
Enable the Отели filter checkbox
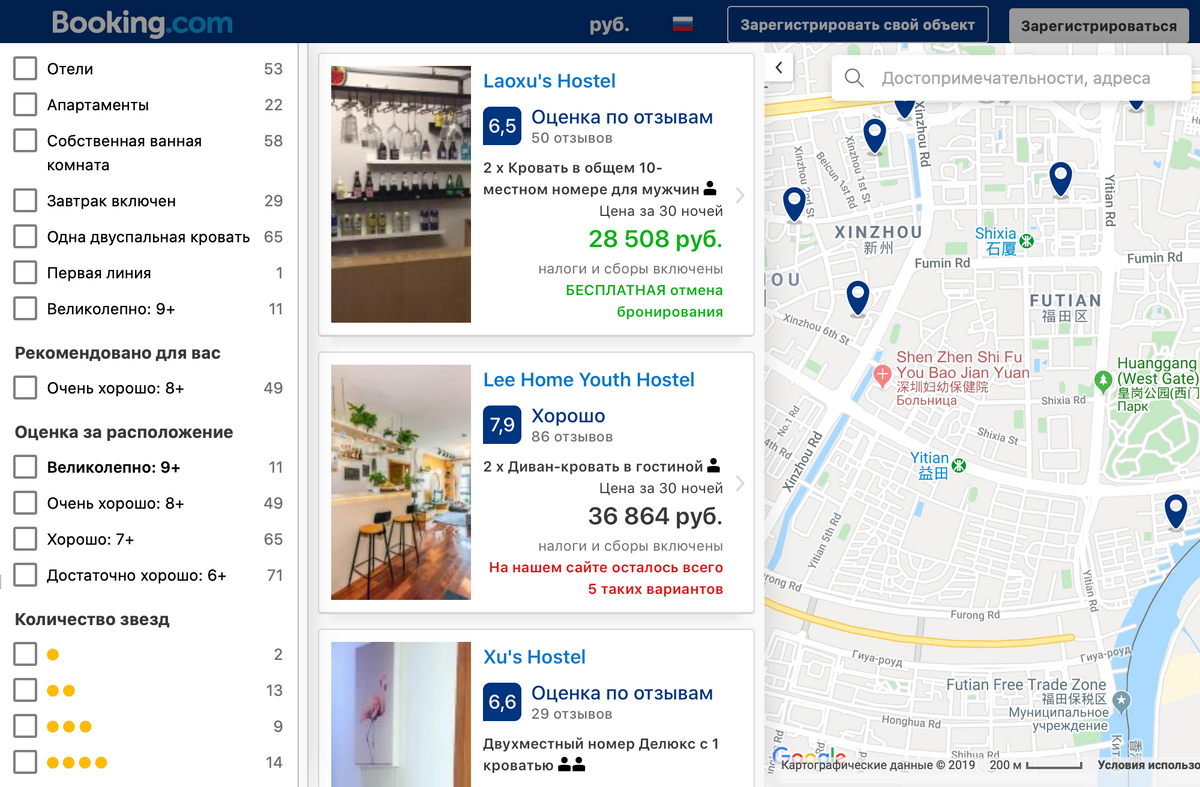pos(25,69)
